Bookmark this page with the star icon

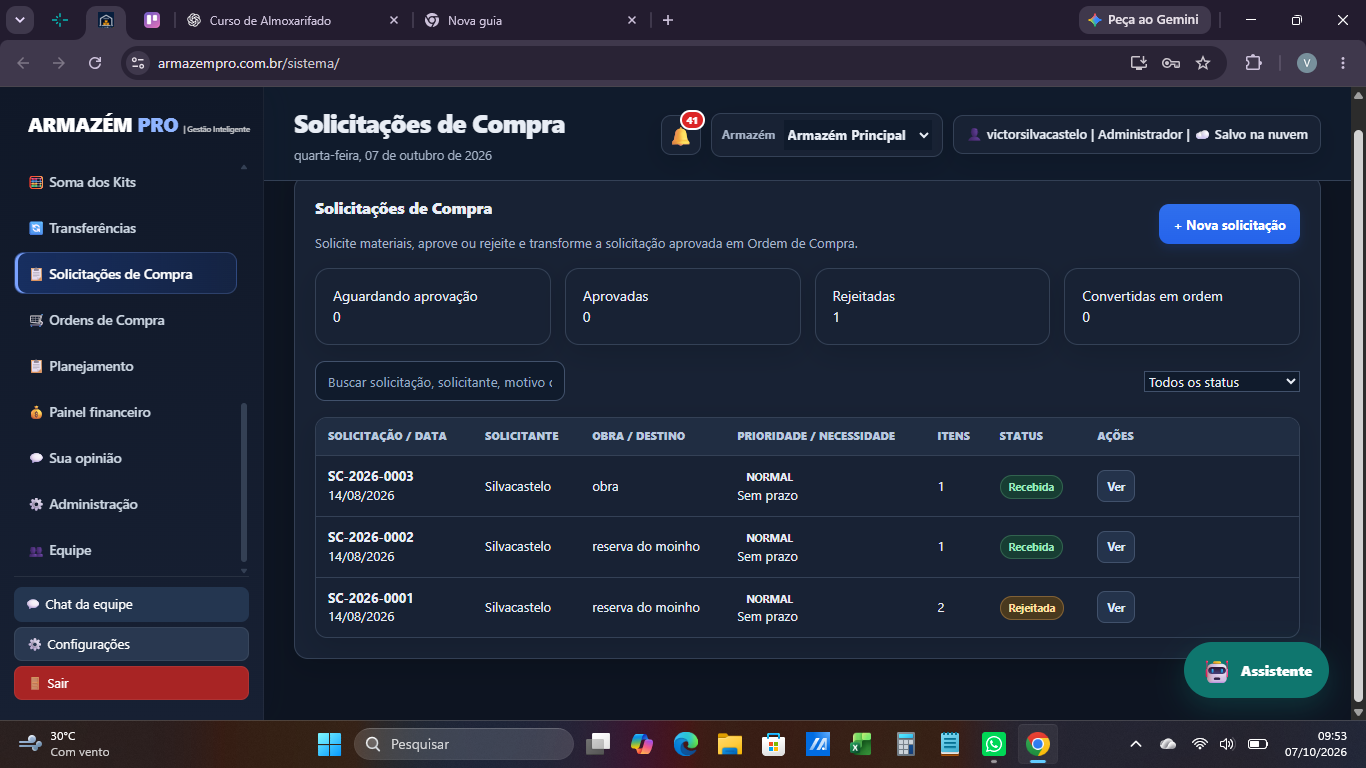click(x=1203, y=63)
